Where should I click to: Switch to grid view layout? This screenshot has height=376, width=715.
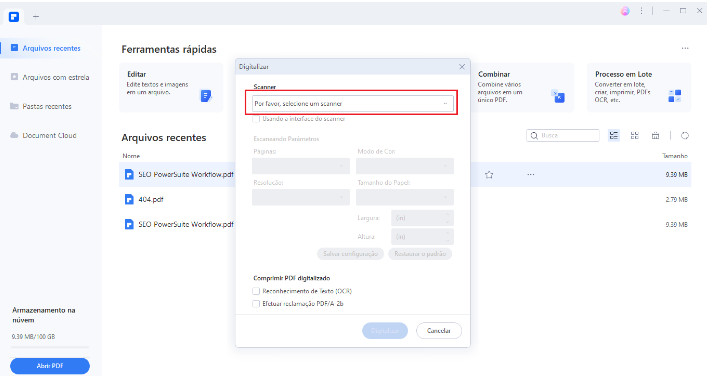coord(634,135)
